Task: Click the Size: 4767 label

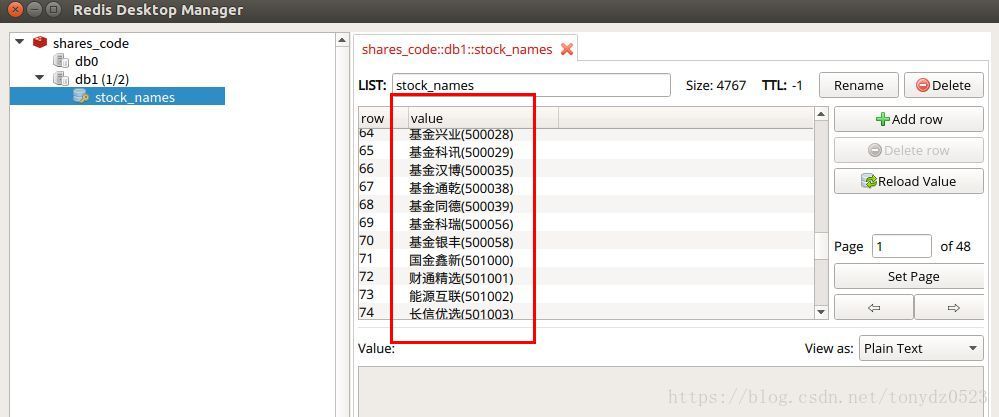Action: click(715, 85)
